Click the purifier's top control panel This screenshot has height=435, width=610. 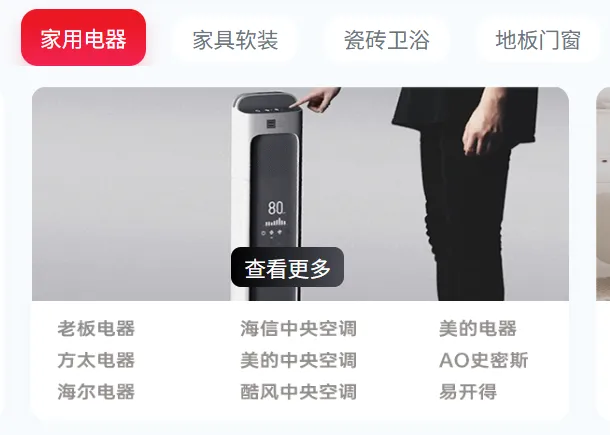point(267,103)
